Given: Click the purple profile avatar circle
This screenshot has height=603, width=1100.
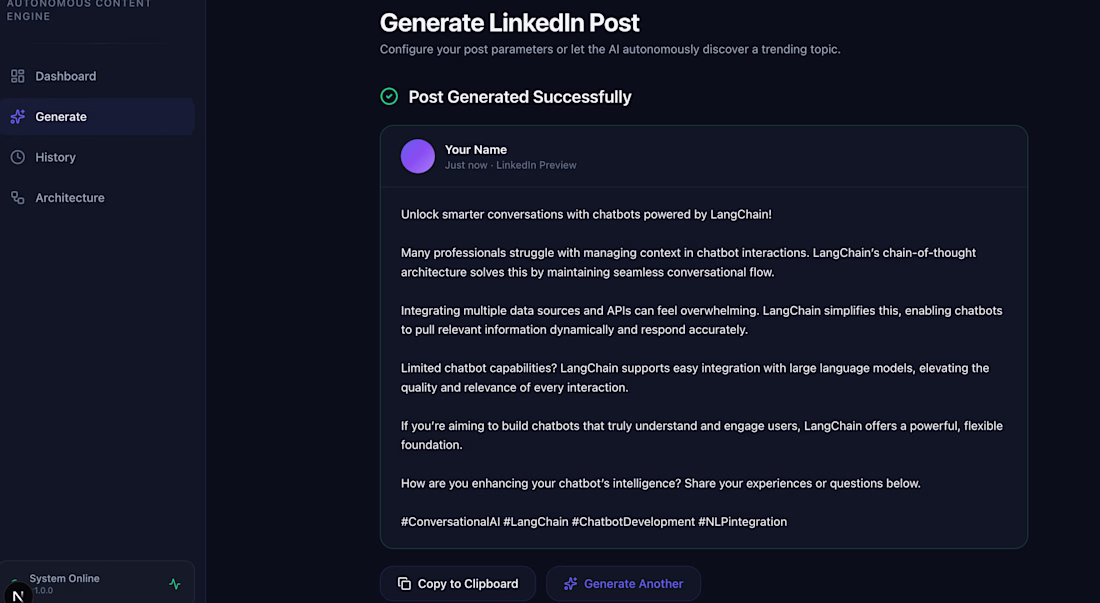Looking at the screenshot, I should 417,156.
